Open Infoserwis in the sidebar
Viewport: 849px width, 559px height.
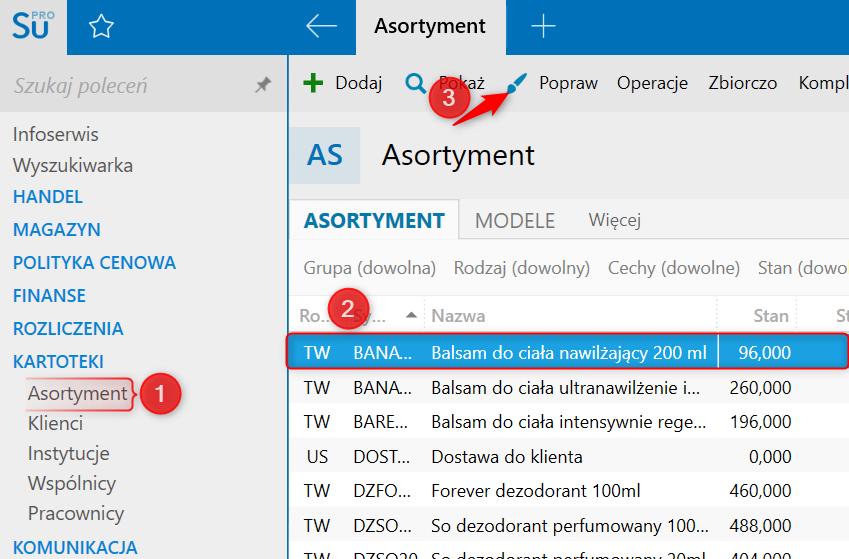pos(55,134)
